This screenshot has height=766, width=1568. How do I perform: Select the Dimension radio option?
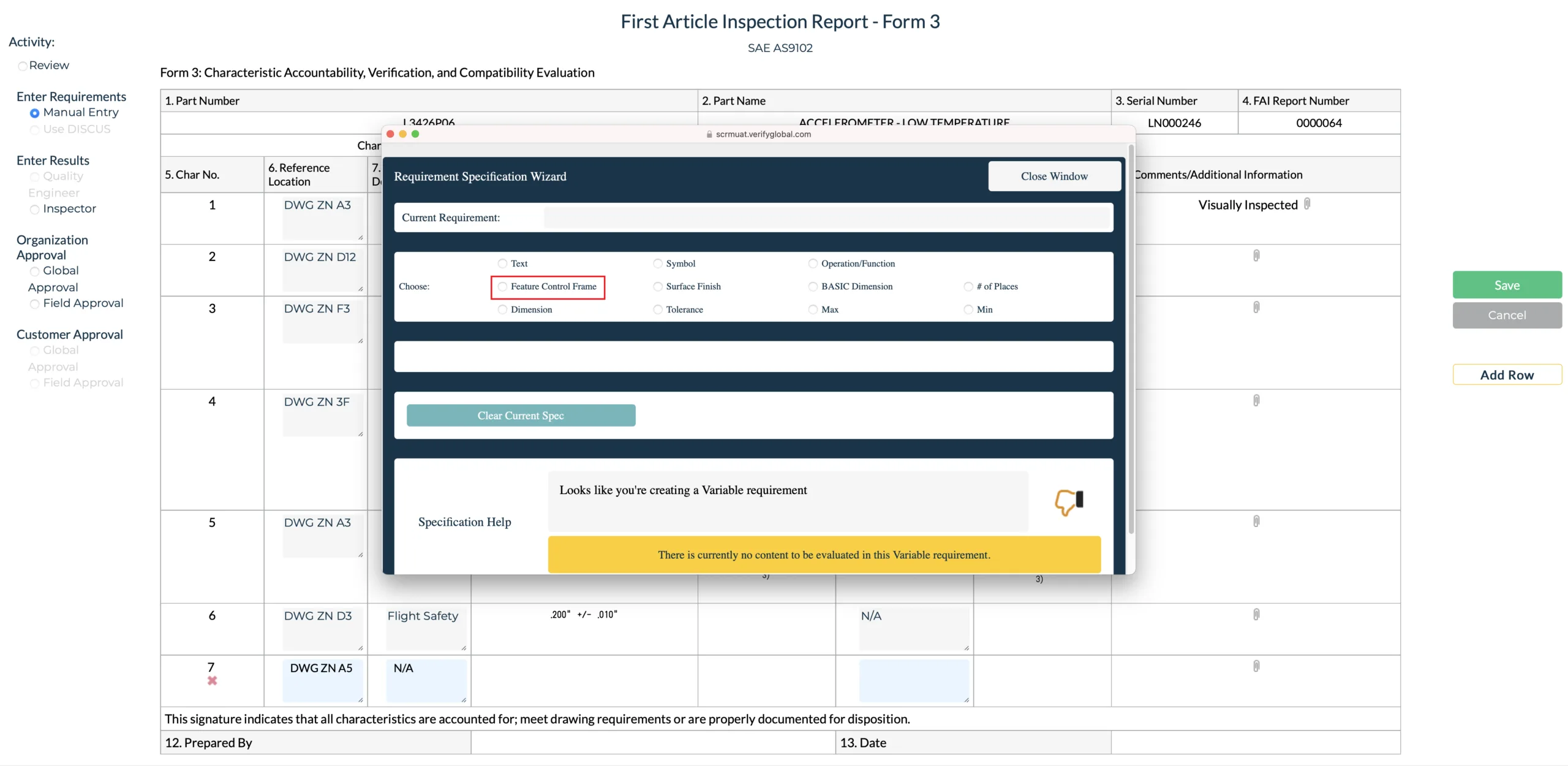click(502, 309)
